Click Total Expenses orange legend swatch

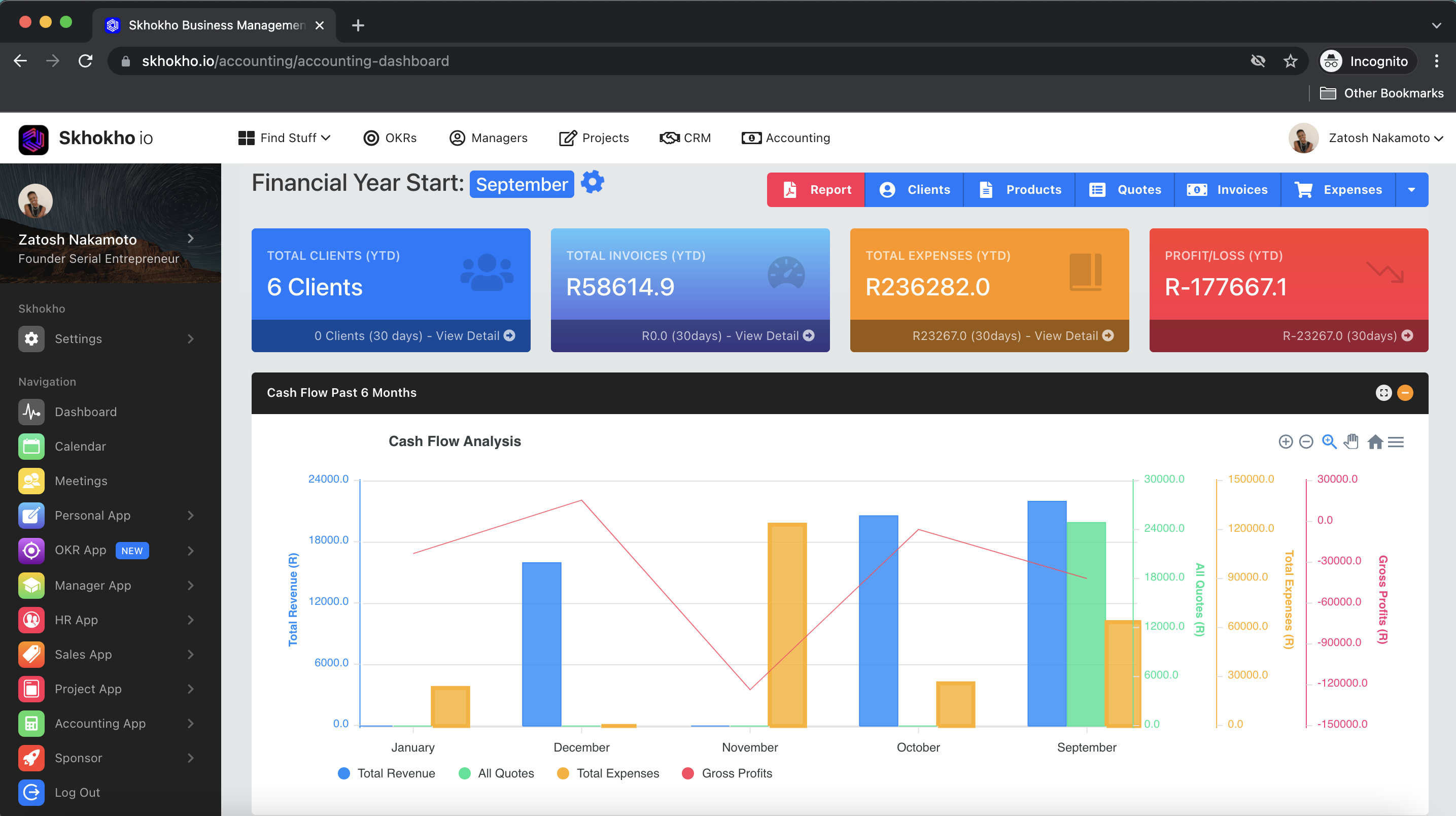tap(563, 773)
